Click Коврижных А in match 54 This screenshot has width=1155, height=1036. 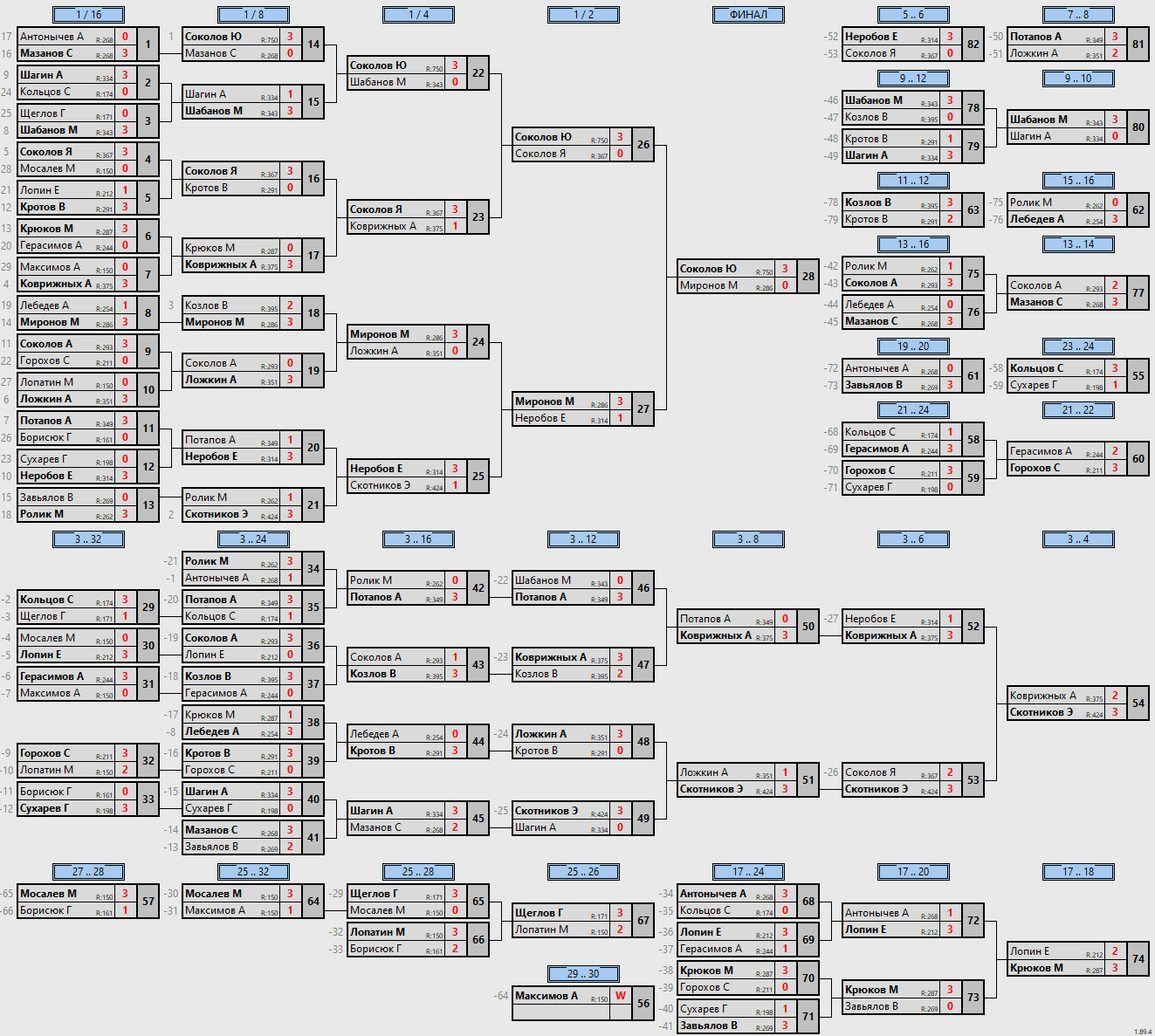1043,696
